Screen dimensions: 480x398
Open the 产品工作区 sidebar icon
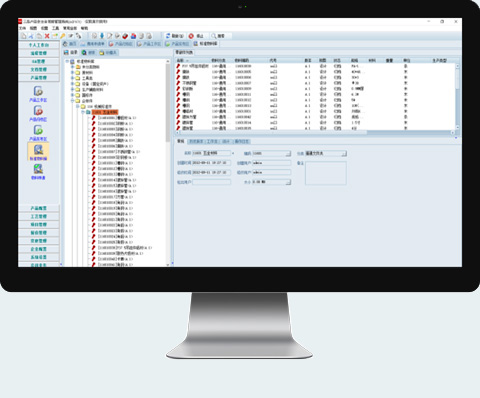coord(38,94)
